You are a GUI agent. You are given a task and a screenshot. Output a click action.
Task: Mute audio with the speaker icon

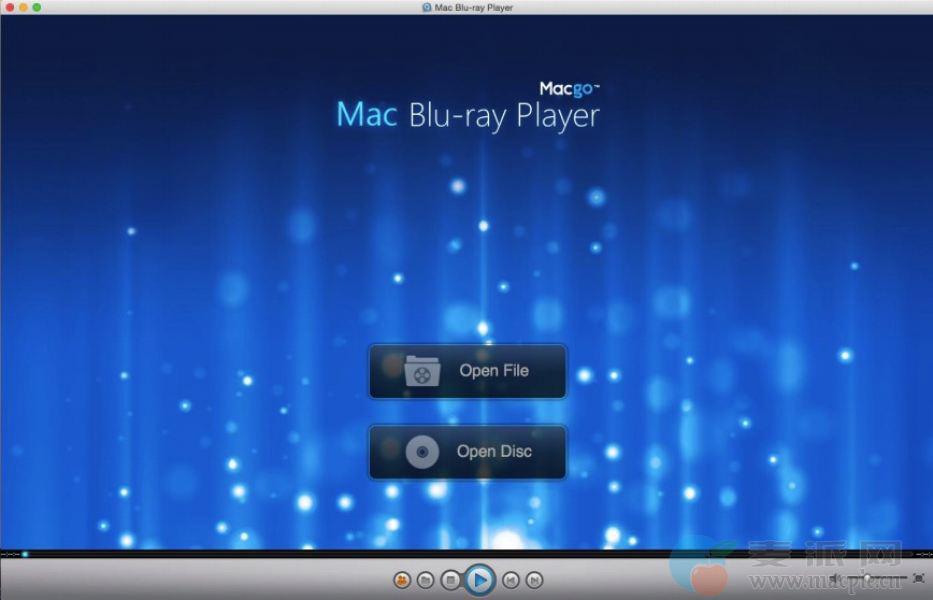(x=835, y=578)
